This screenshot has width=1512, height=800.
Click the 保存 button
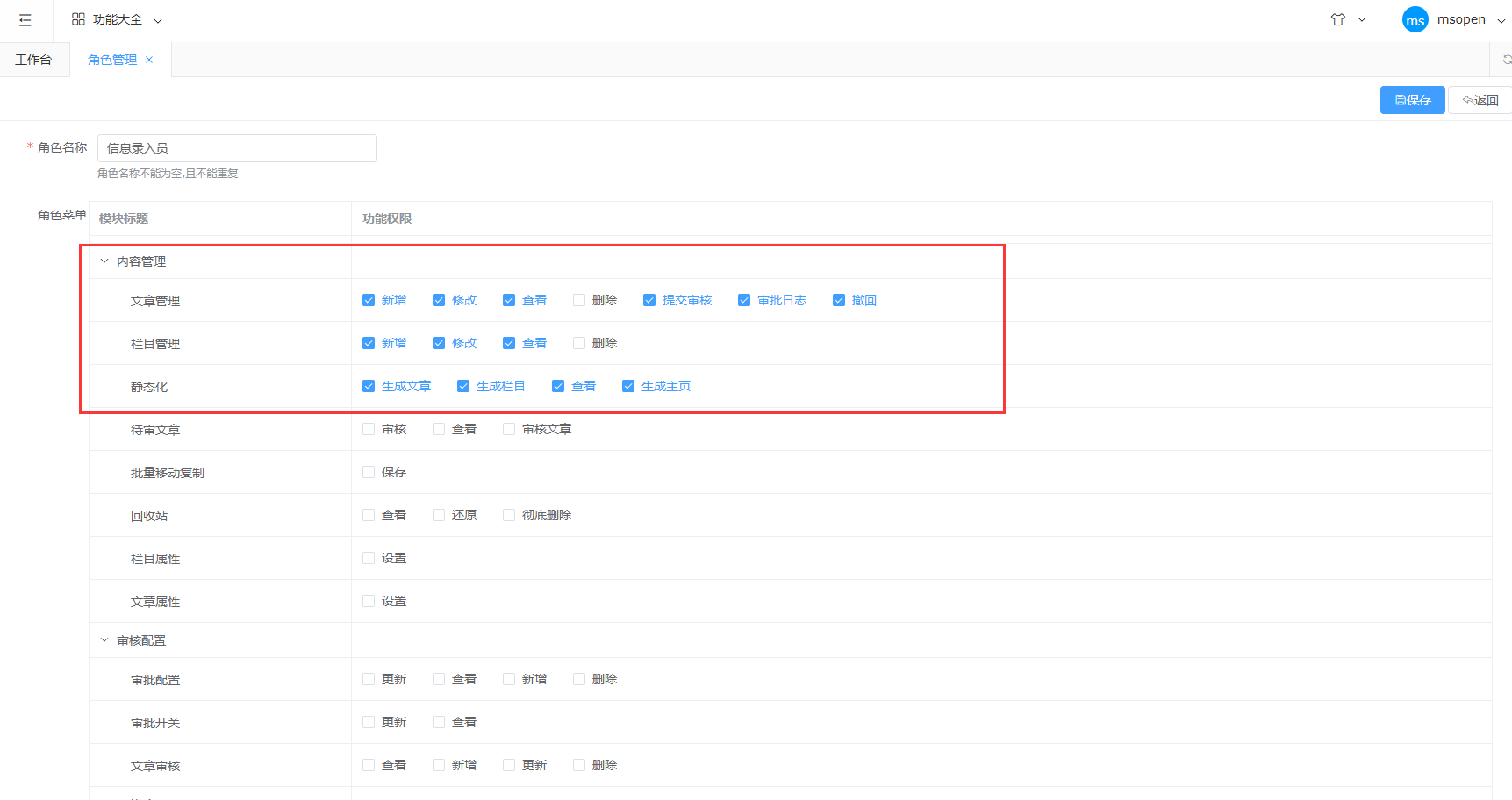click(1412, 100)
